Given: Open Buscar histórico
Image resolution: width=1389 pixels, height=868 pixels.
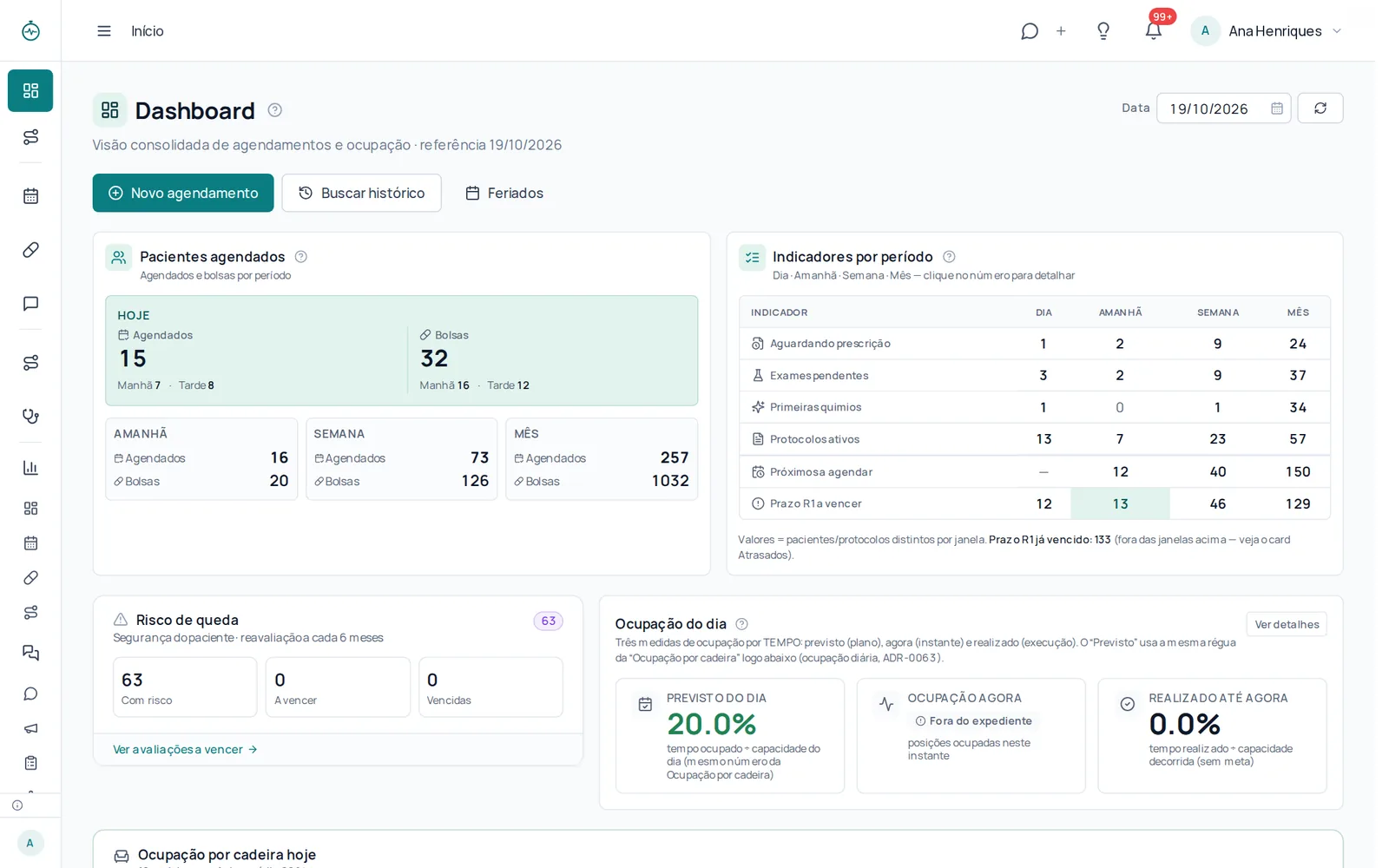Looking at the screenshot, I should [x=361, y=193].
